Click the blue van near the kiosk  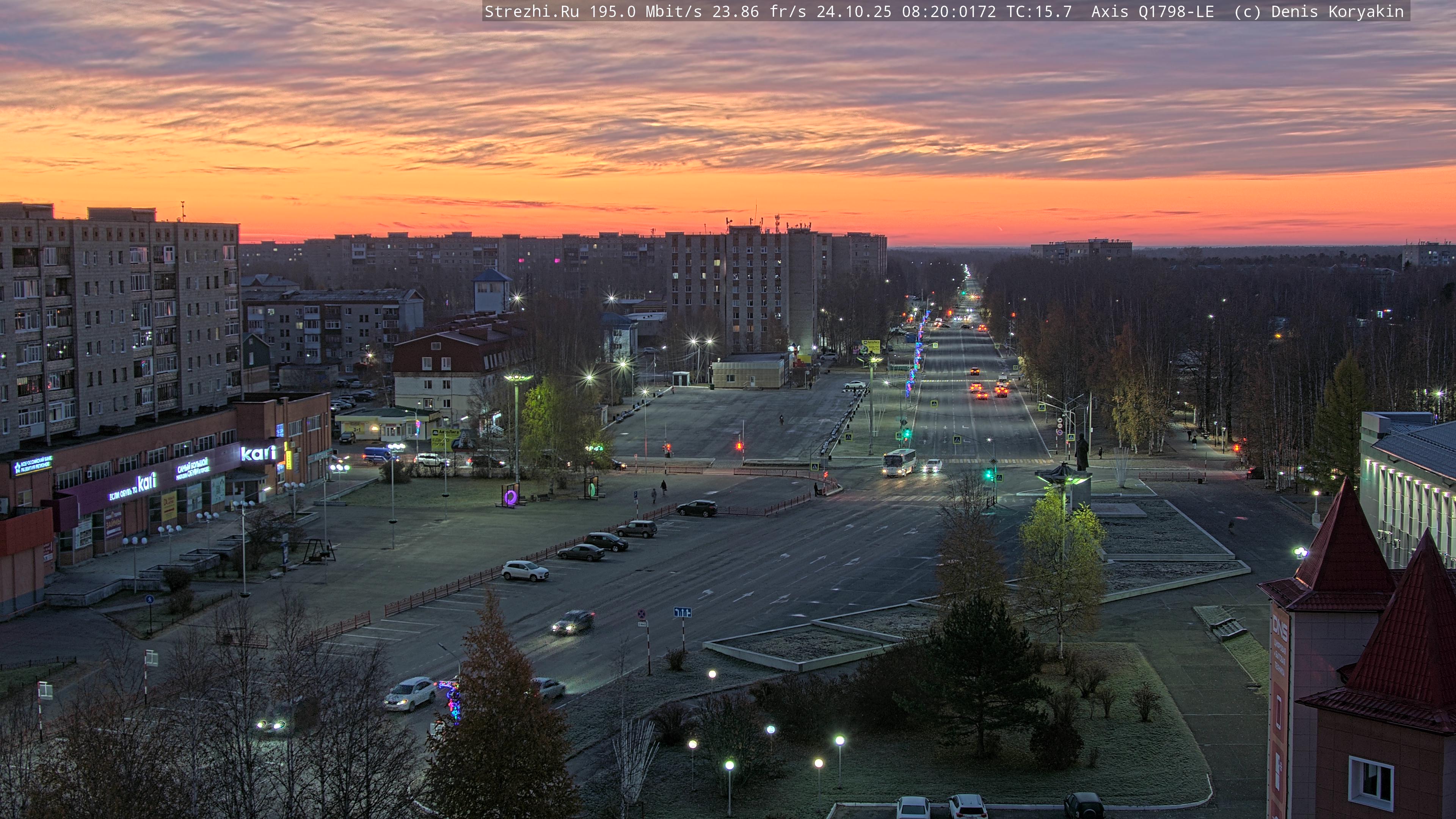pyautogui.click(x=377, y=455)
